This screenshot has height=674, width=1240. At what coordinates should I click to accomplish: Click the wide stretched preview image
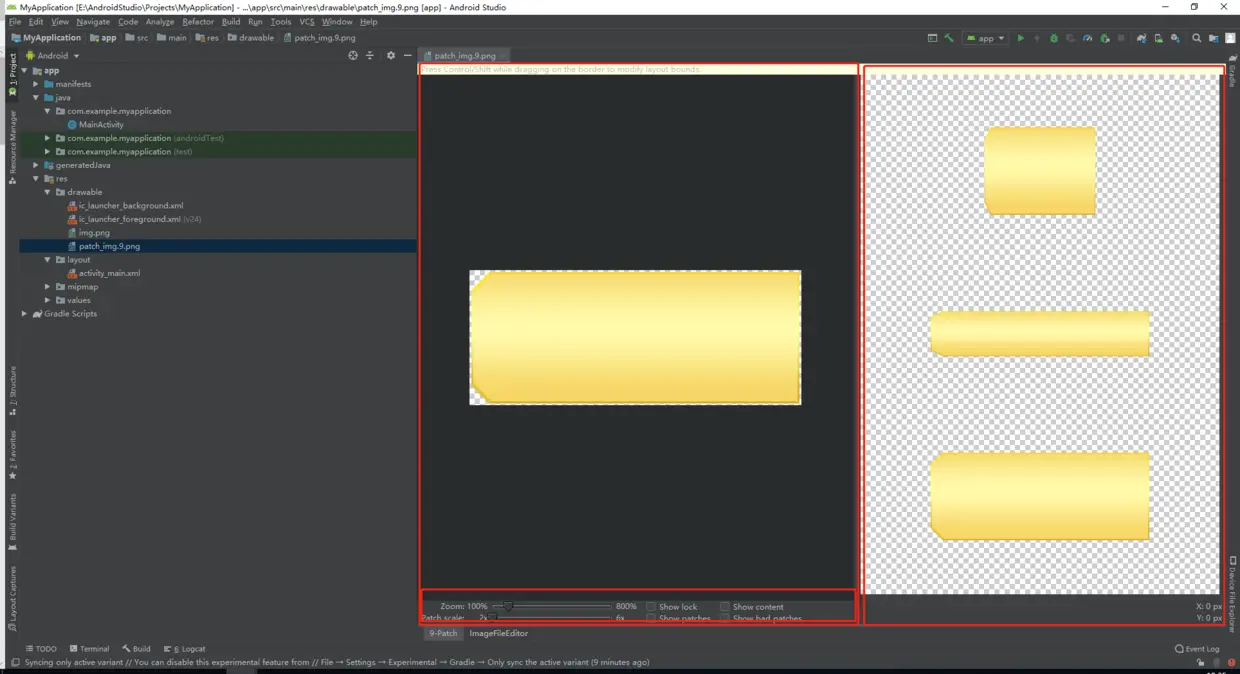coord(1039,334)
